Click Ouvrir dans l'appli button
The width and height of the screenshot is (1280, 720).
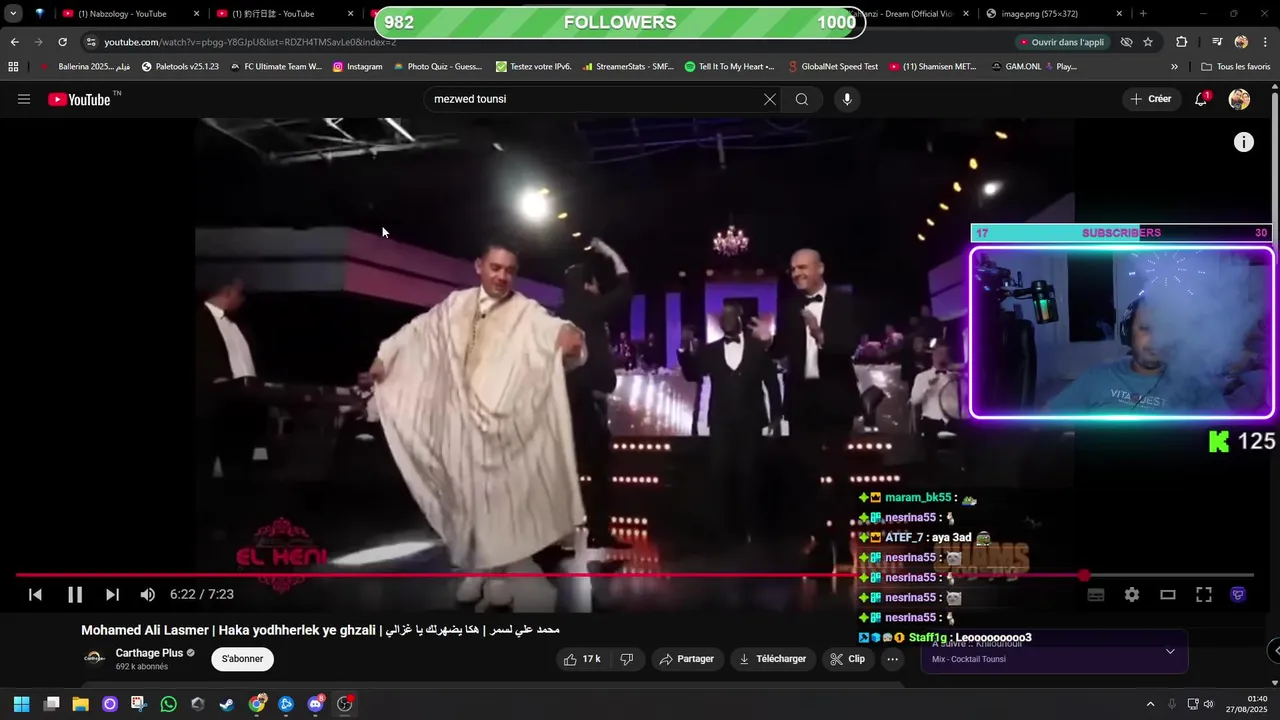(1062, 42)
